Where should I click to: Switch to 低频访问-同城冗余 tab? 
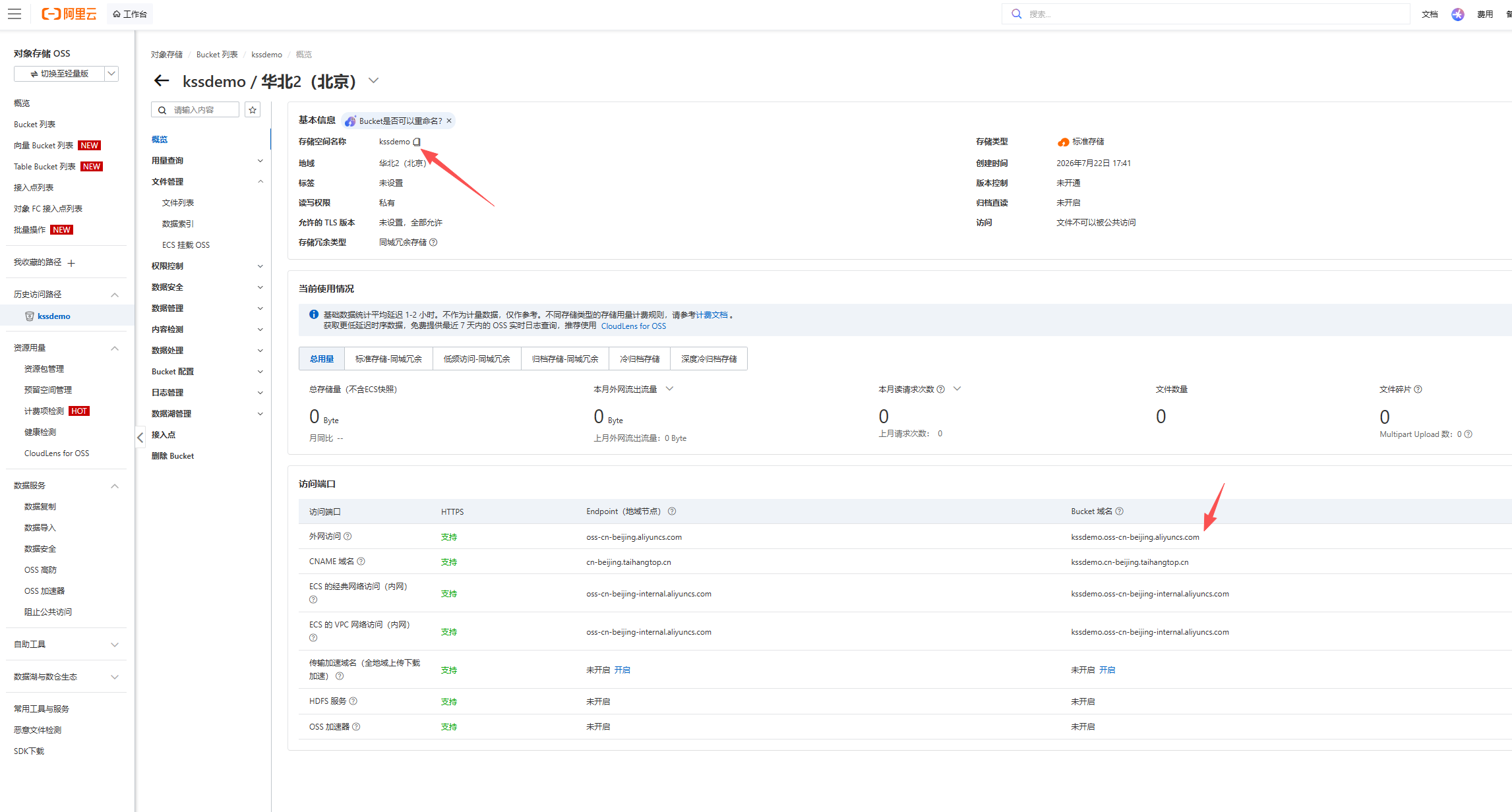477,359
